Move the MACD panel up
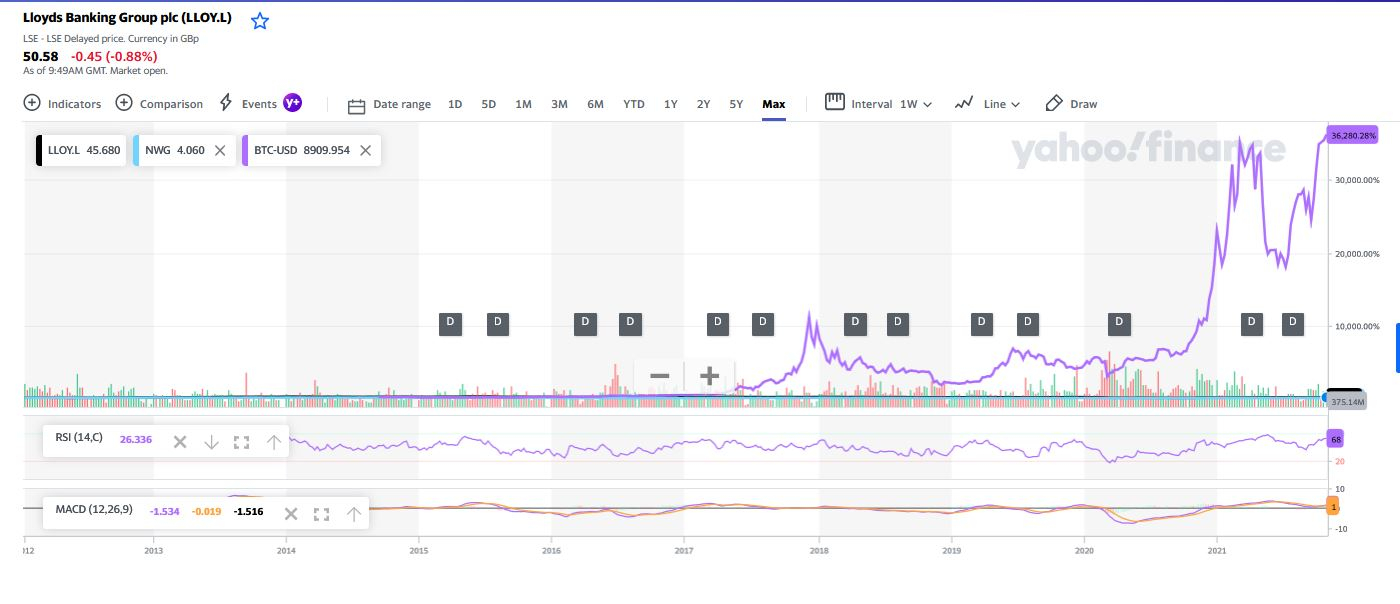The width and height of the screenshot is (1400, 604). click(353, 513)
